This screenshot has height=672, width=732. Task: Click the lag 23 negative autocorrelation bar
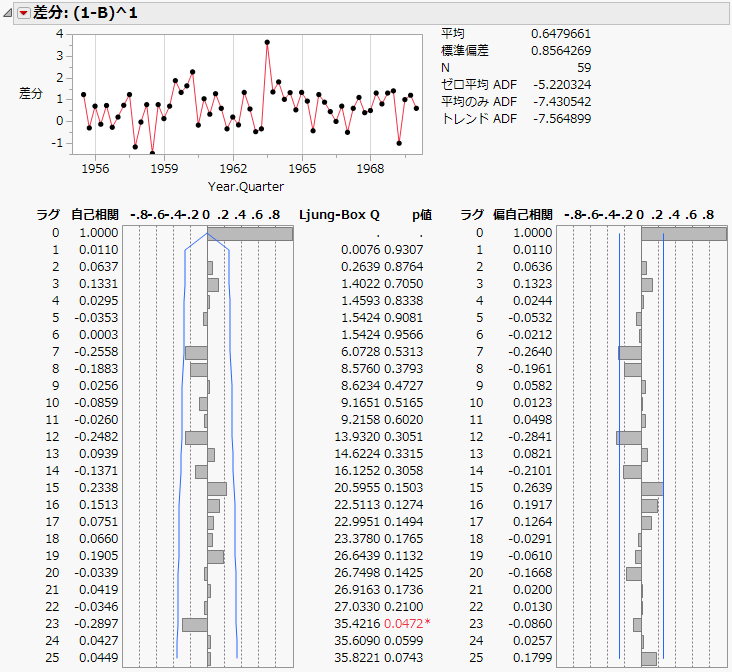click(x=195, y=624)
